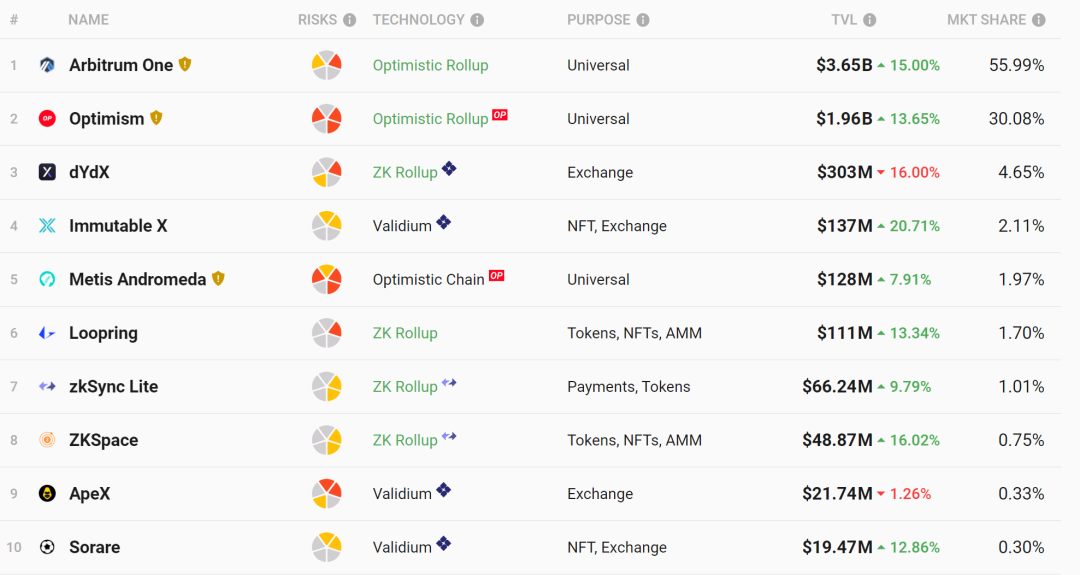Open ZKSpace risk pie chart
This screenshot has height=575, width=1080.
(326, 440)
